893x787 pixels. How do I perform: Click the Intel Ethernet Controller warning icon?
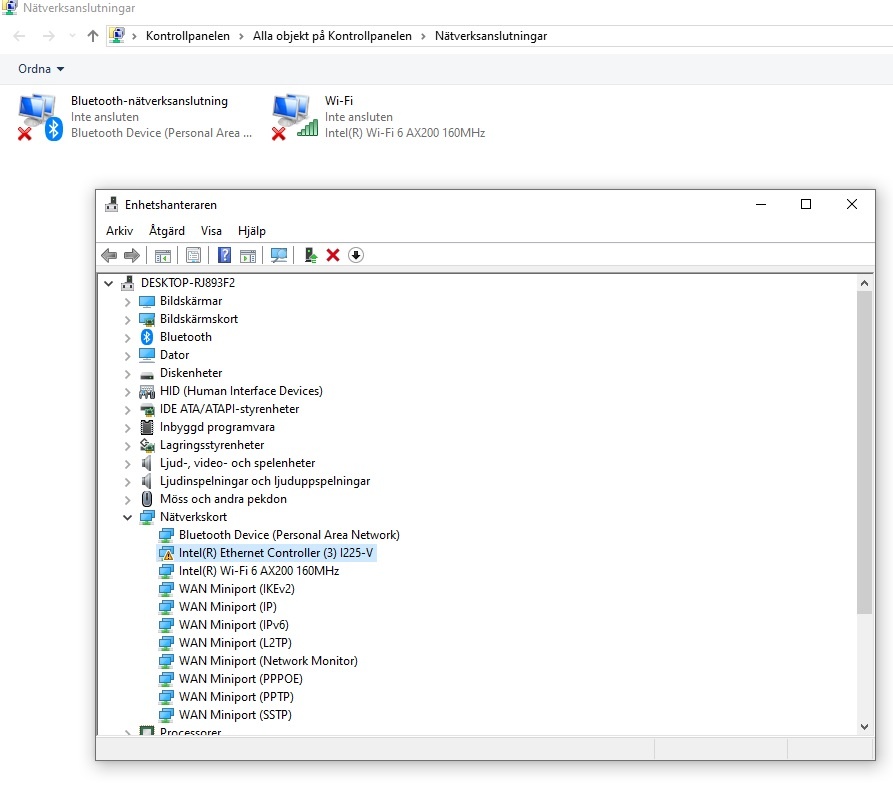pyautogui.click(x=166, y=553)
